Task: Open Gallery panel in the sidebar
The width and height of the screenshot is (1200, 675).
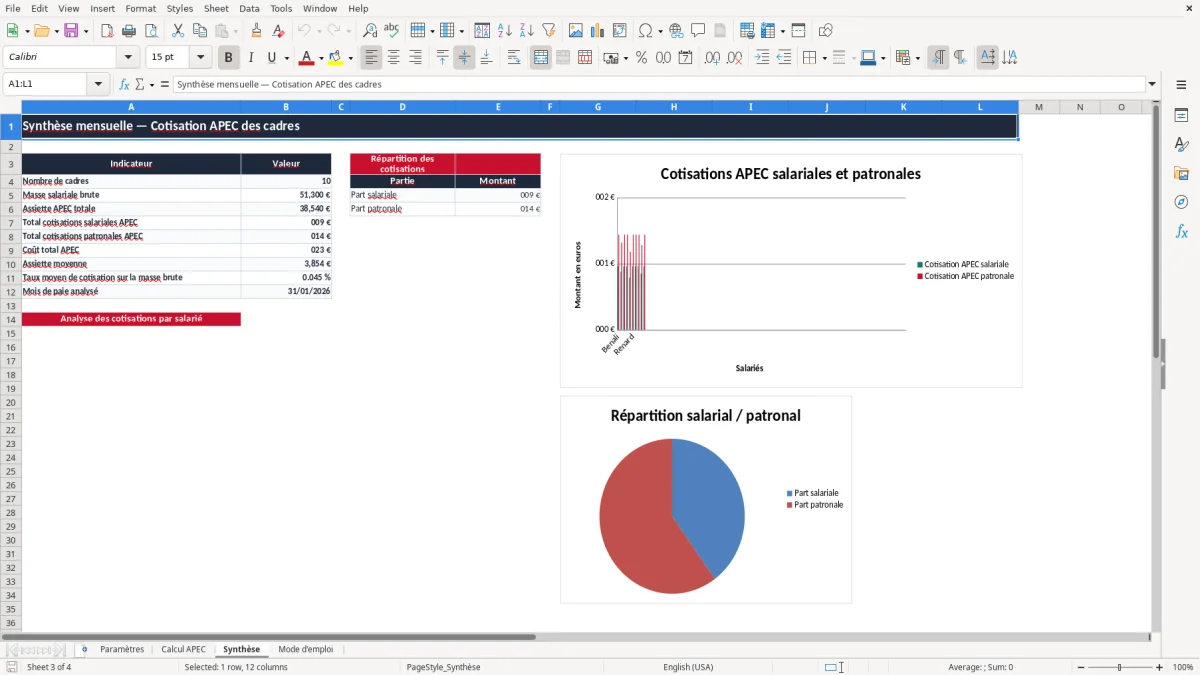Action: coord(1181,173)
